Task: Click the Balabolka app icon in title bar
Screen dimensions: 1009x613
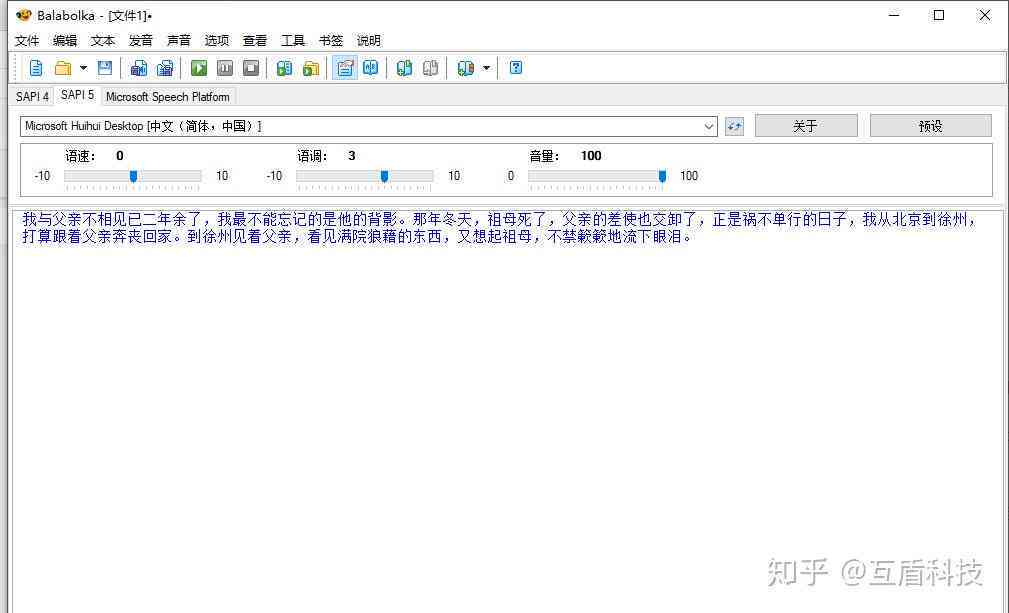Action: pos(23,15)
